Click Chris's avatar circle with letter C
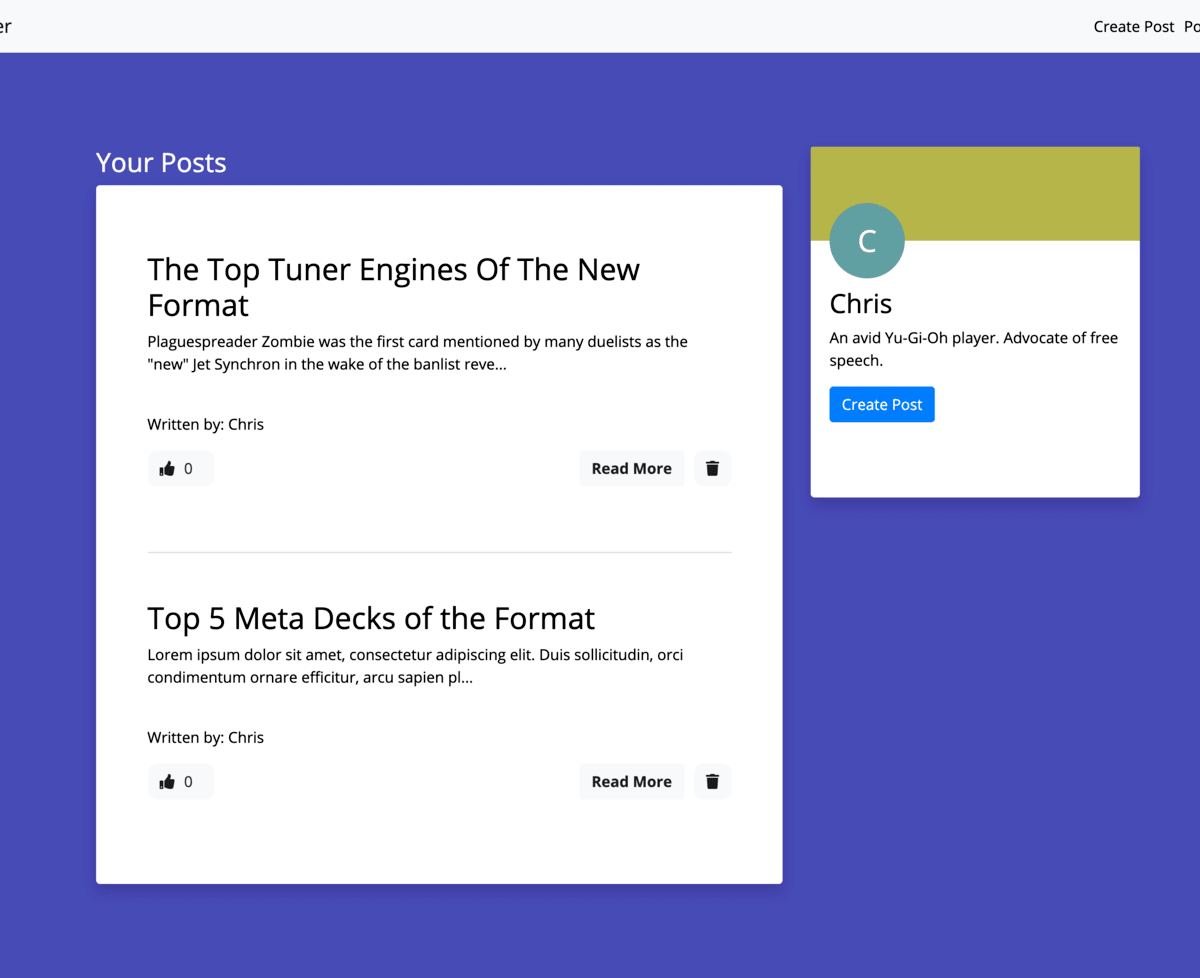Screen dimensions: 1200x978 click(867, 241)
